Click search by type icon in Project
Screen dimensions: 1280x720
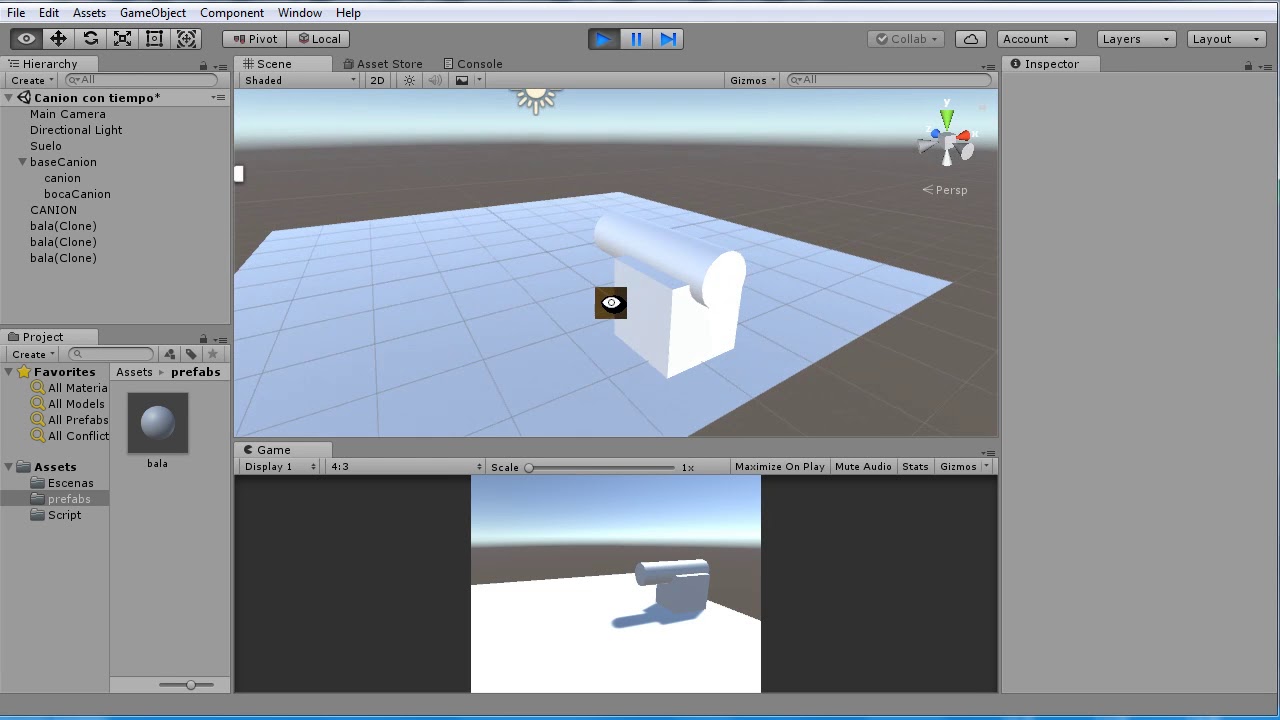tap(169, 354)
